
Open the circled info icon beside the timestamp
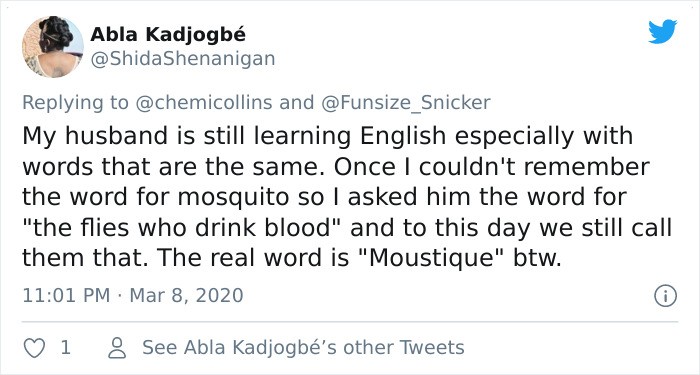click(x=665, y=296)
